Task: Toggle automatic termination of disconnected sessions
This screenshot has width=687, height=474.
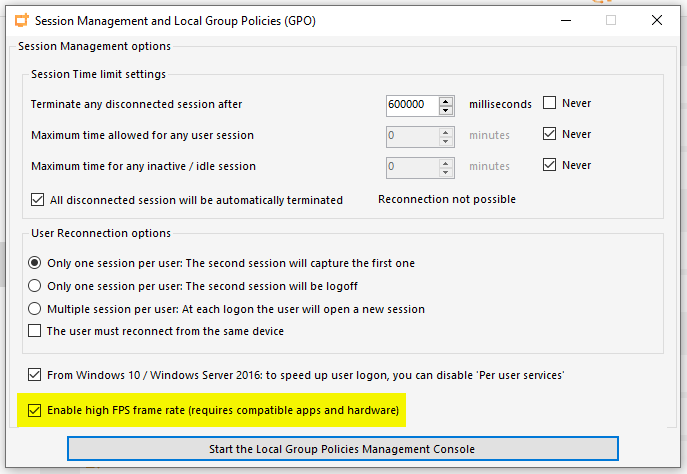Action: point(38,200)
